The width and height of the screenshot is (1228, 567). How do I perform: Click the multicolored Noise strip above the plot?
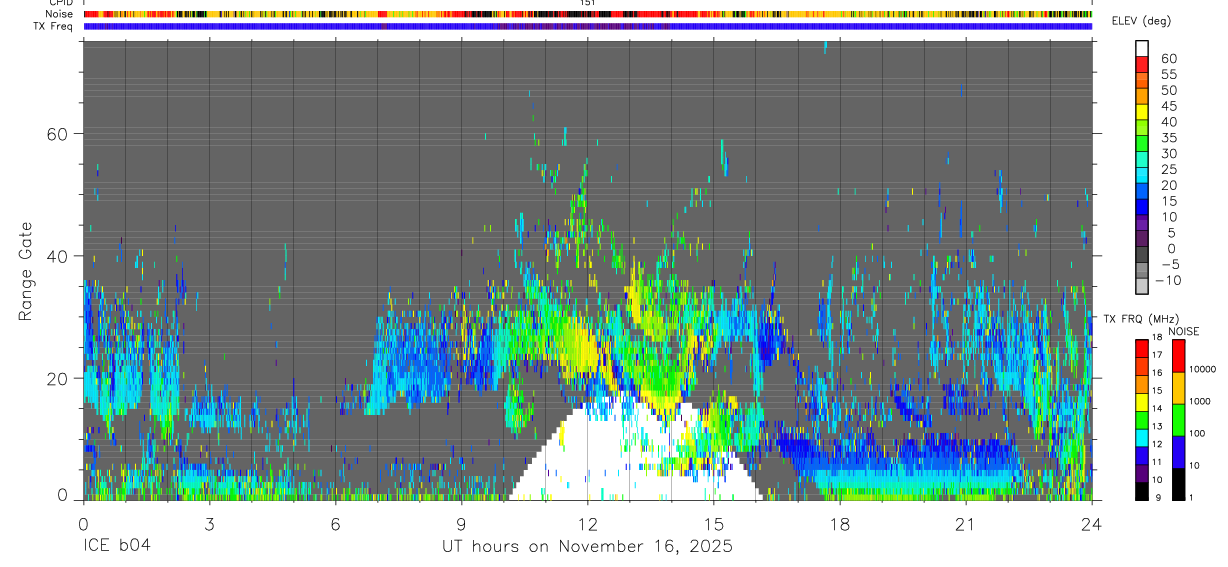[x=588, y=14]
